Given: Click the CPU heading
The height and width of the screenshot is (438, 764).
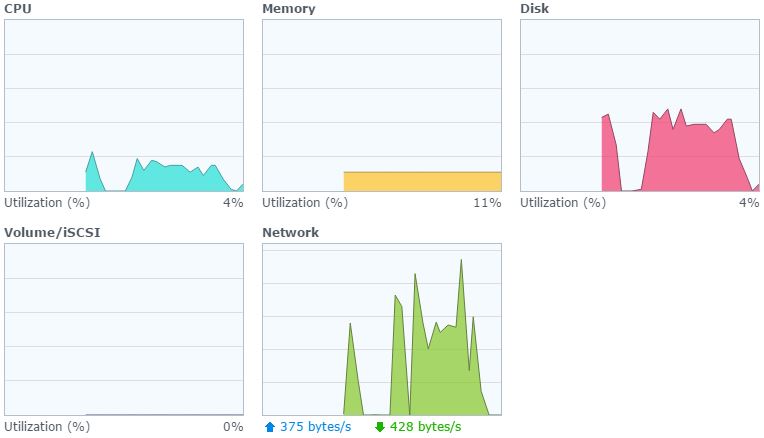Looking at the screenshot, I should tap(18, 9).
